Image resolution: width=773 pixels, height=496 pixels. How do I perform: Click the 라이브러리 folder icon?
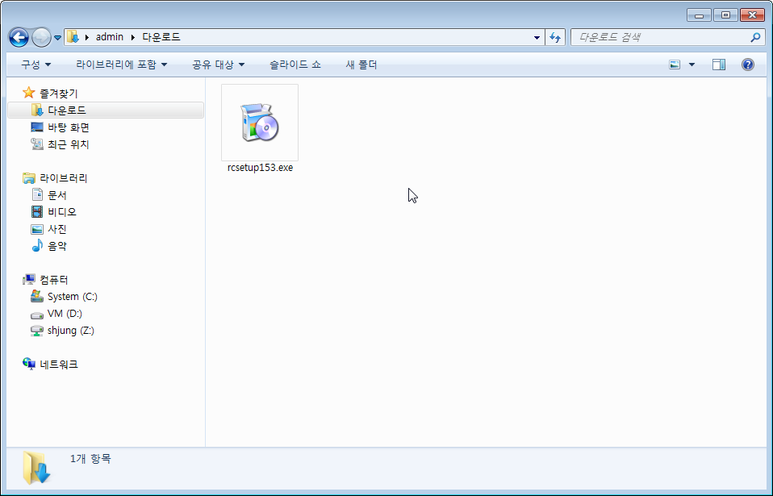[x=29, y=178]
